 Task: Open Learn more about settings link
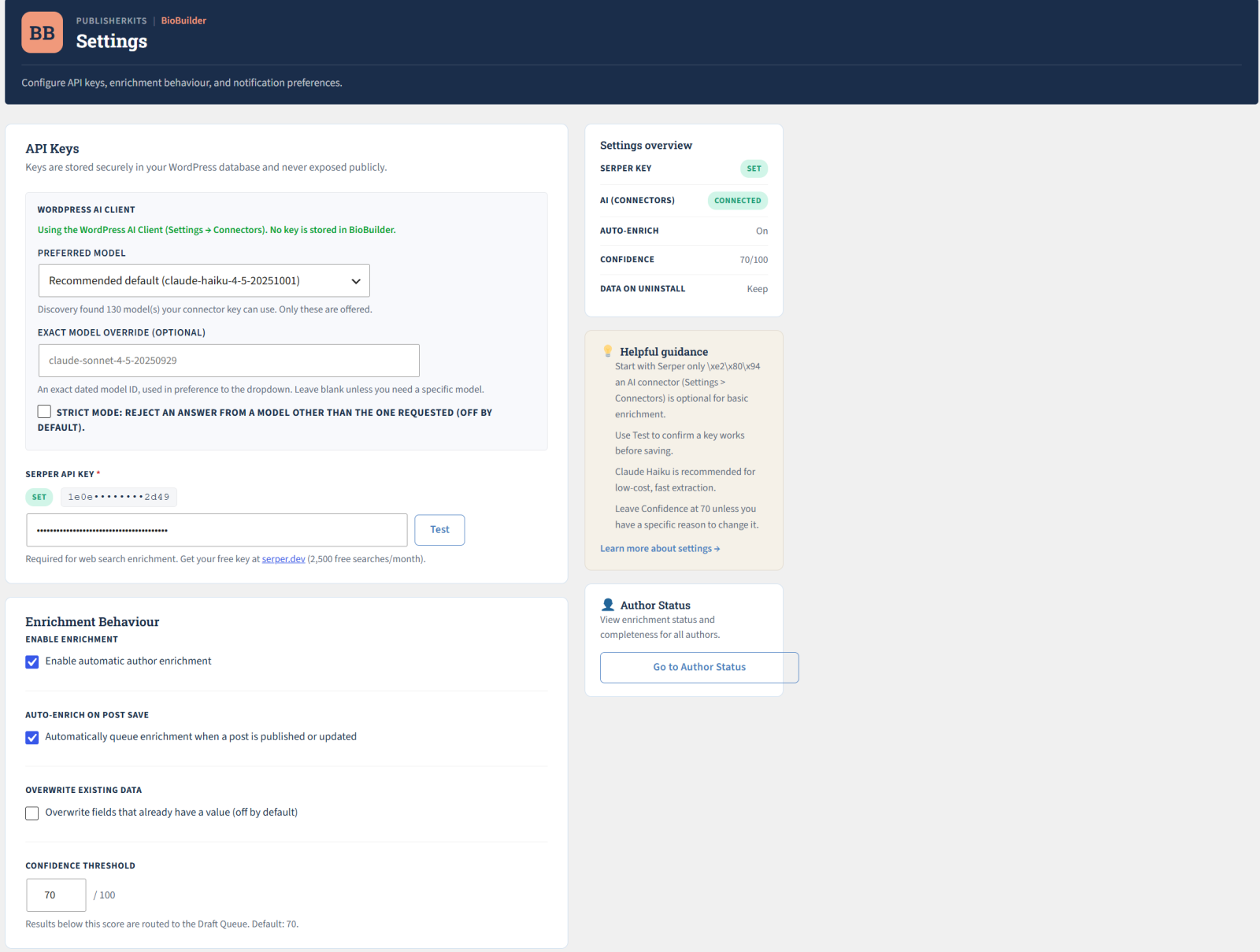click(660, 549)
